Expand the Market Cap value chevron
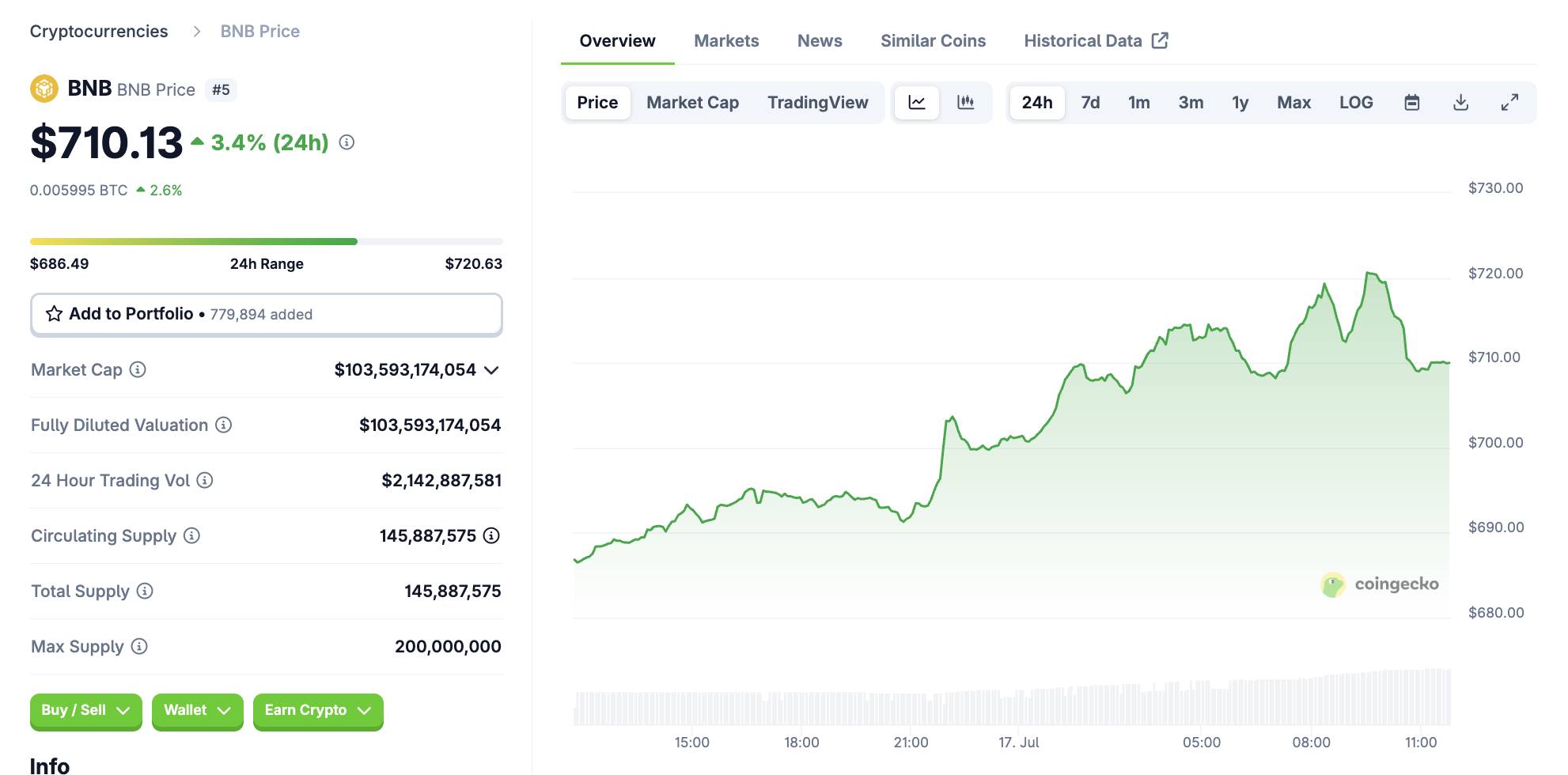The height and width of the screenshot is (775, 1568). tap(491, 370)
